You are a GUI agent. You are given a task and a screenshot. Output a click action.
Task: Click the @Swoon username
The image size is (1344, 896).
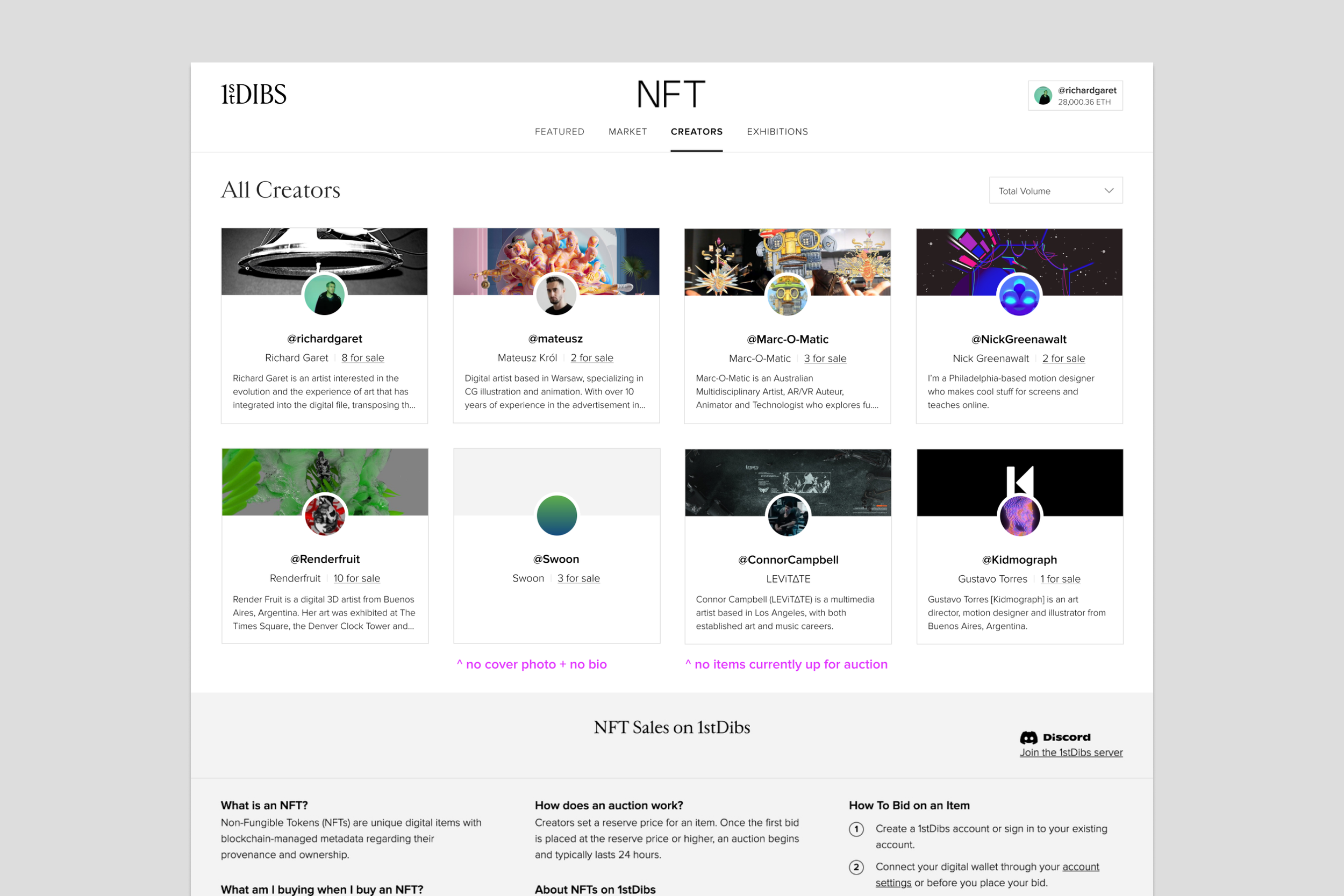[x=556, y=560]
